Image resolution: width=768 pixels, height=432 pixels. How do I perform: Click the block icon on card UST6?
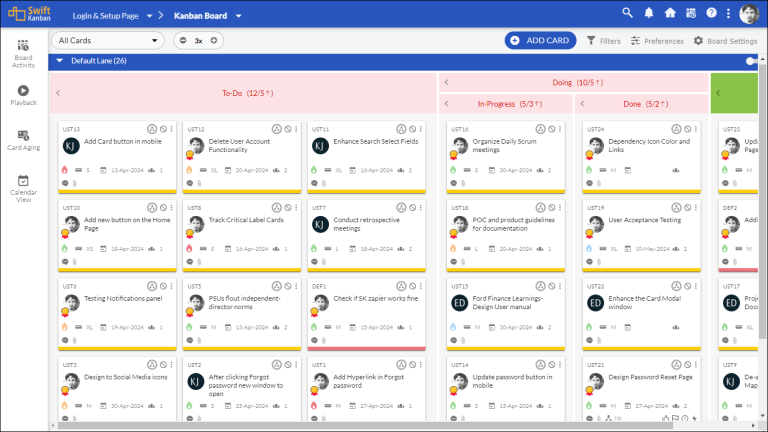163,286
